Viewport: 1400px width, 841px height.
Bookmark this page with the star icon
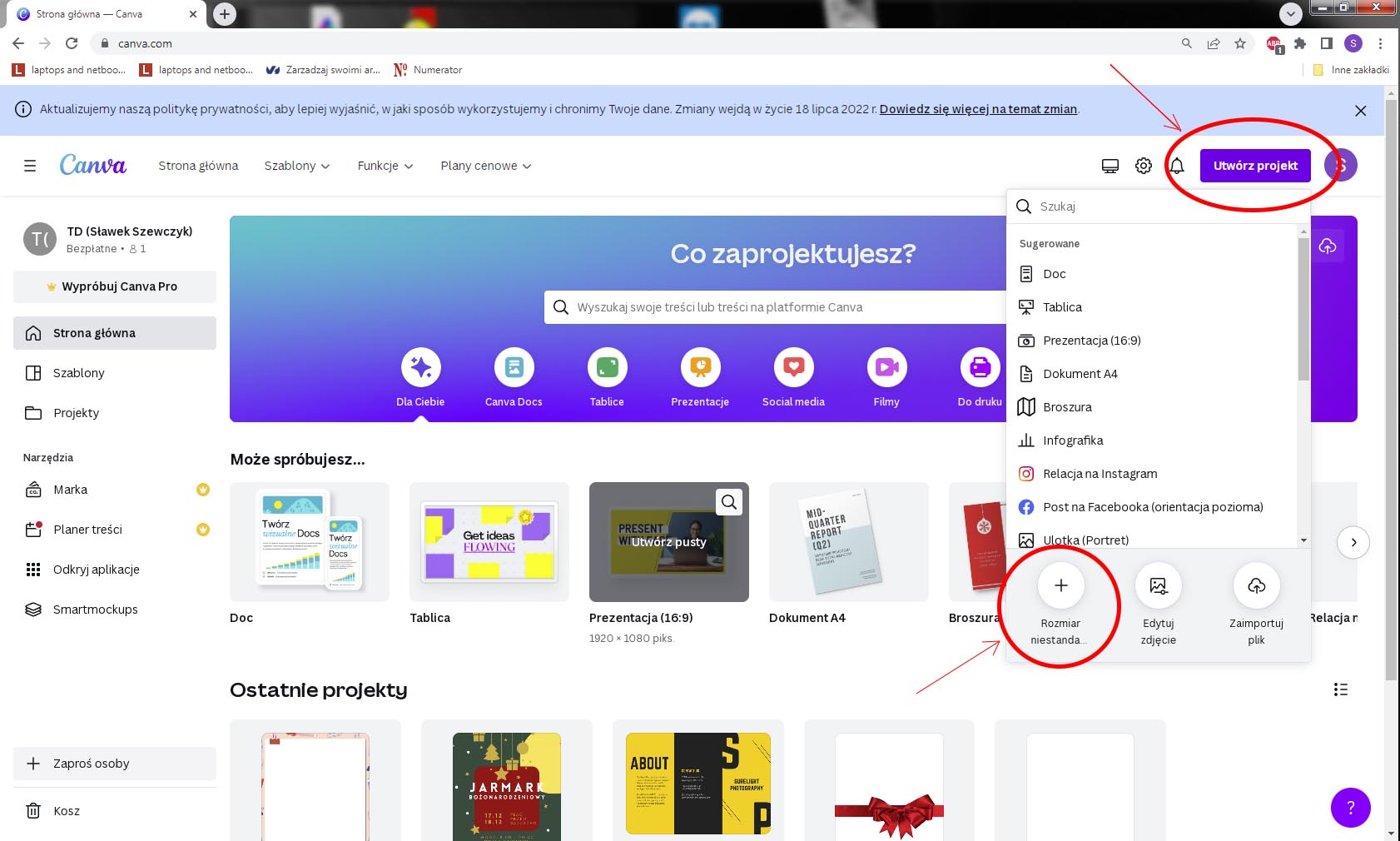1240,43
